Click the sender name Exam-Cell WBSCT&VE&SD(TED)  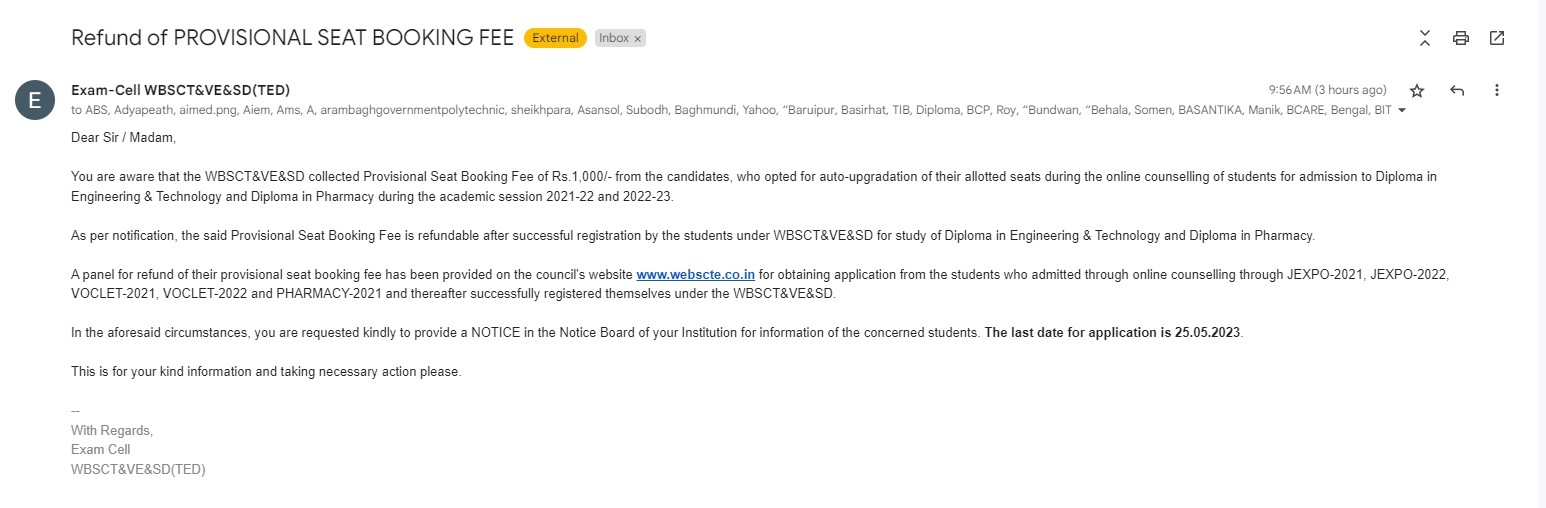pos(180,90)
